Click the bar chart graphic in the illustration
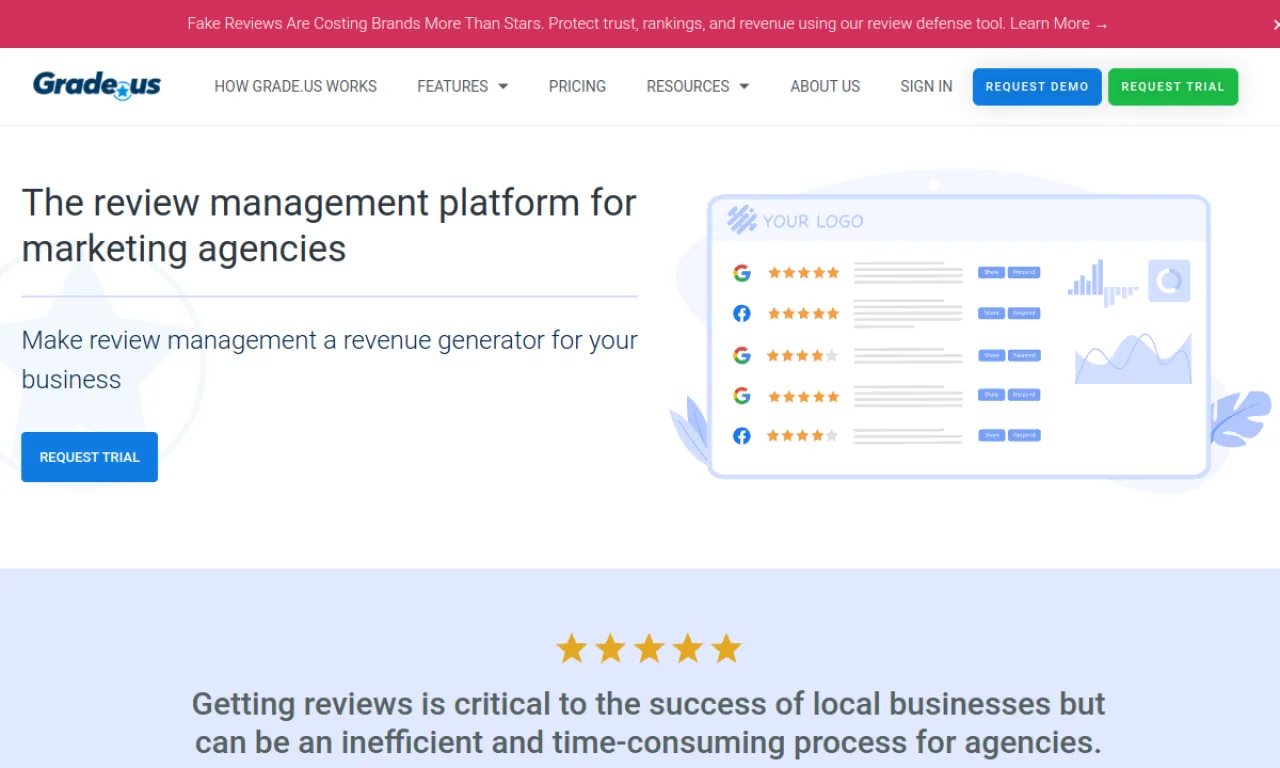Viewport: 1280px width, 768px height. (1103, 283)
